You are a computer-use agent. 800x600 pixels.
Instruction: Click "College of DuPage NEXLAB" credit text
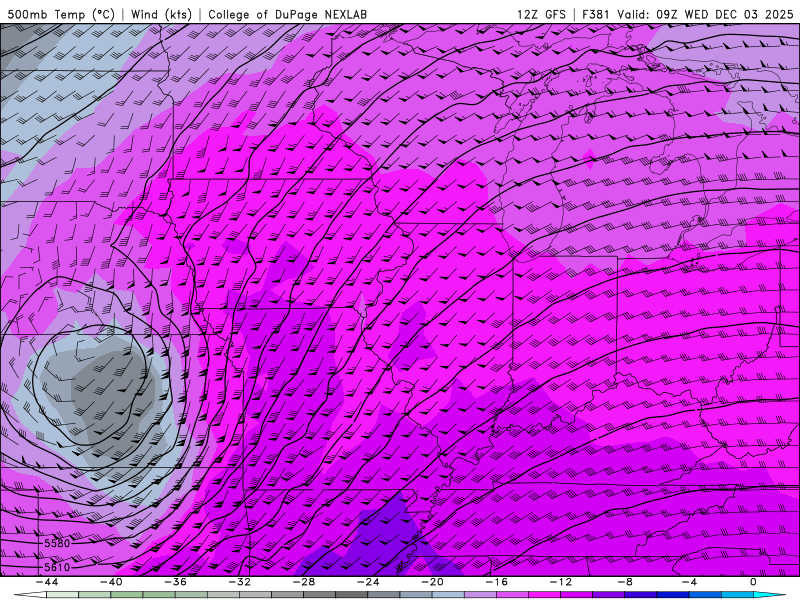click(x=287, y=14)
